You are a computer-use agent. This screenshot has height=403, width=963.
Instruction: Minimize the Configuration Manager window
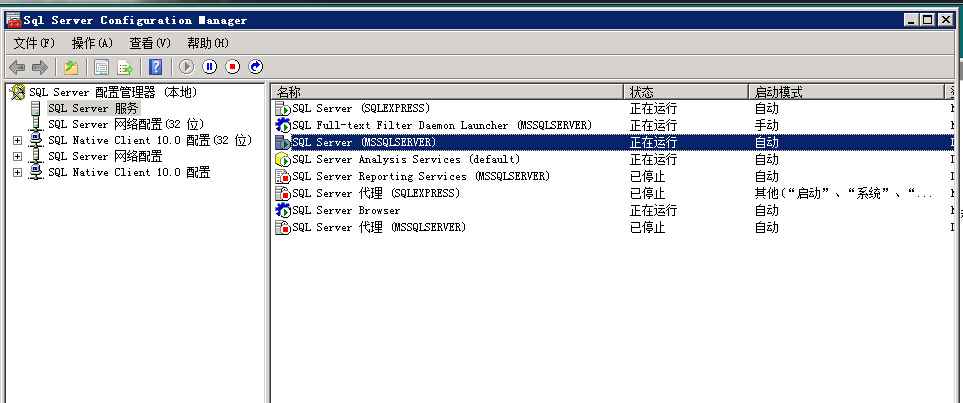pos(912,20)
